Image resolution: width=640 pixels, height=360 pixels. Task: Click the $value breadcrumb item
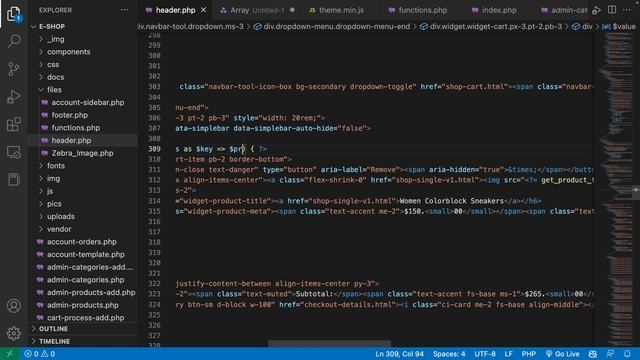[x=624, y=27]
